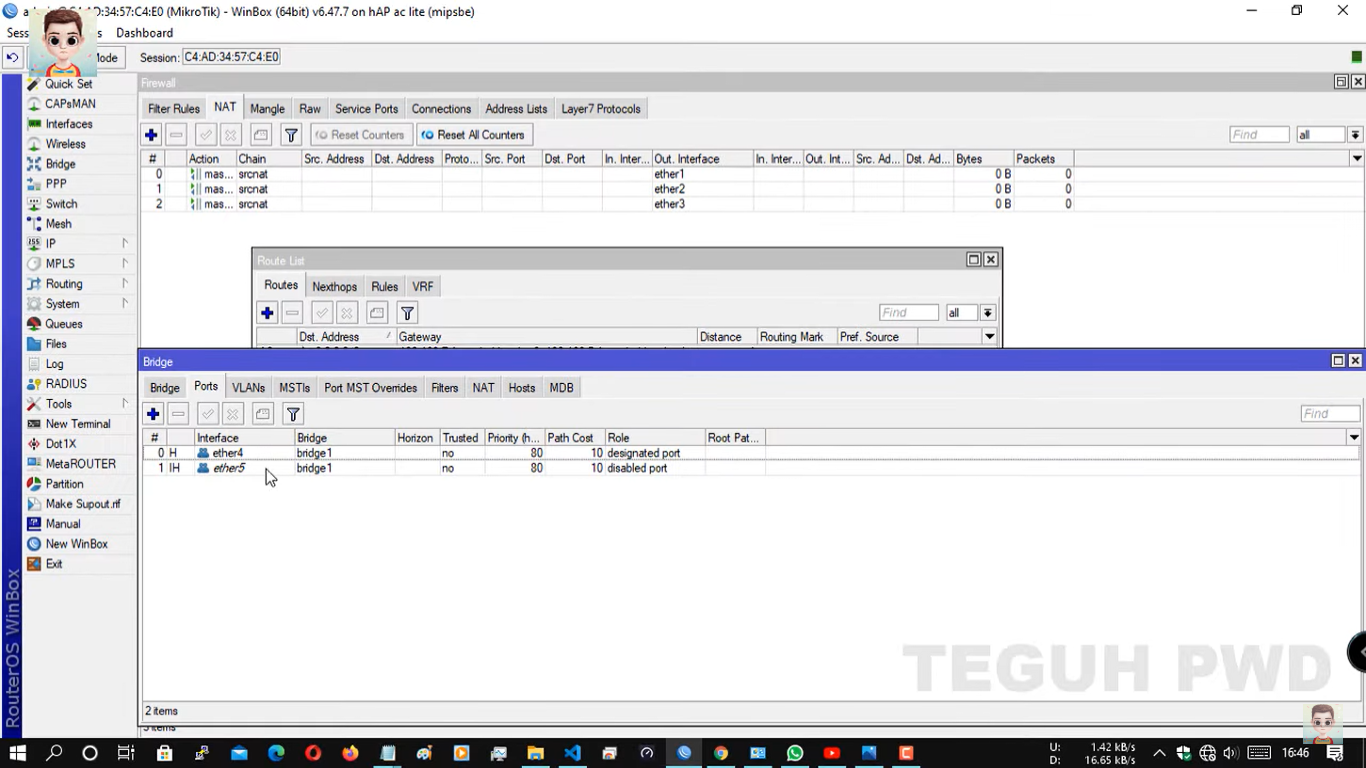Remove selected rule in Firewall toolbar
This screenshot has height=768, width=1366.
coord(176,135)
